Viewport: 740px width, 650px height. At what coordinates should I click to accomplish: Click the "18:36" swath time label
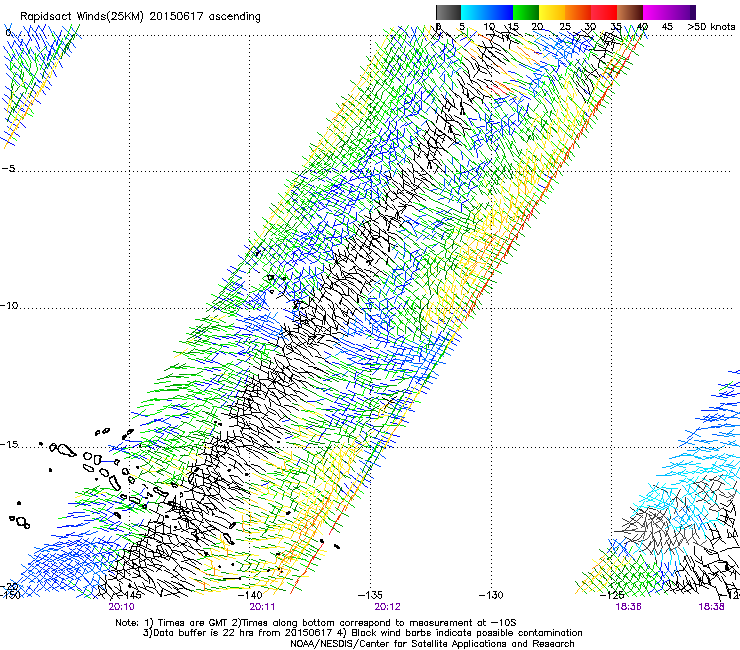point(628,607)
